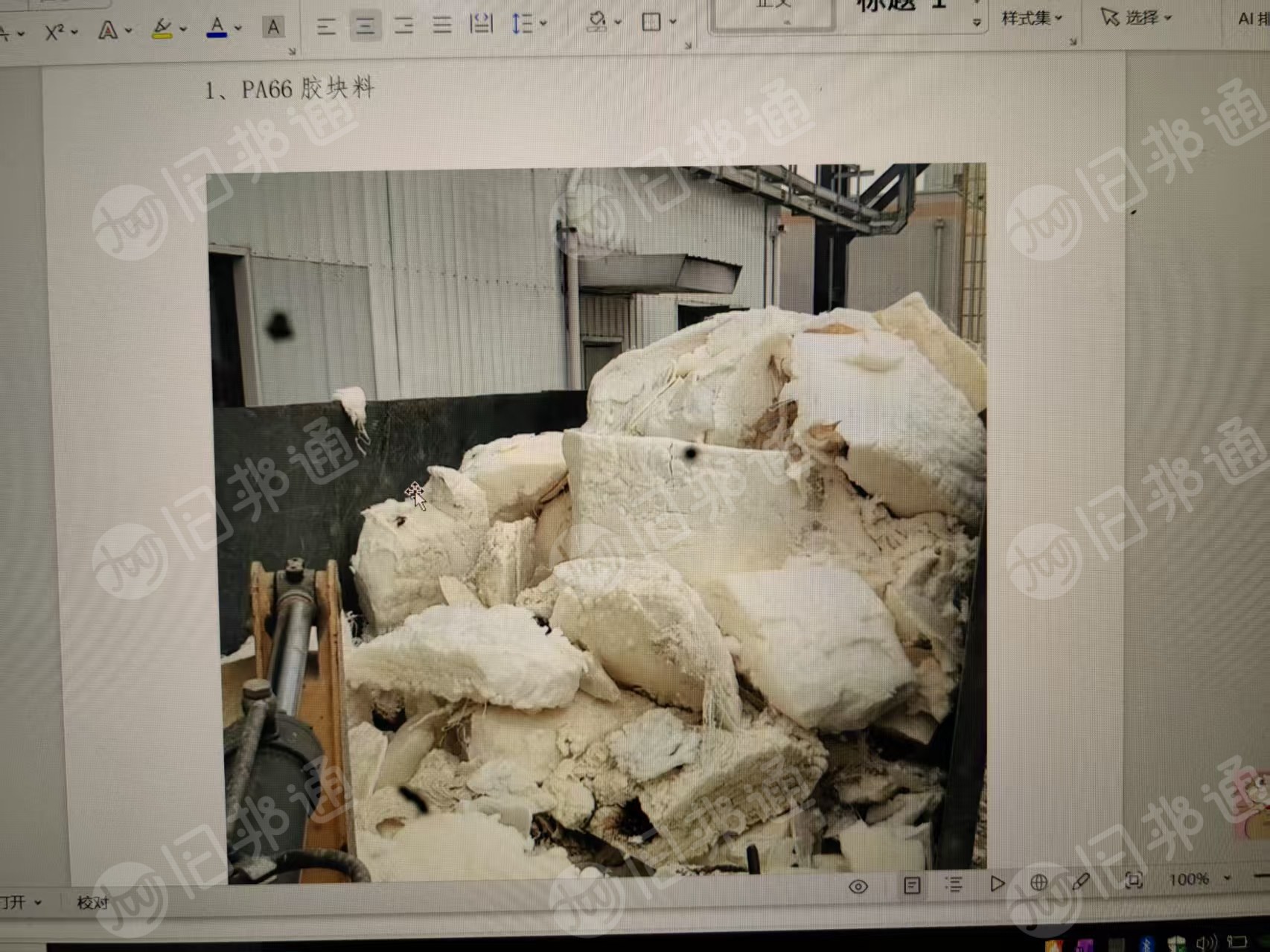Open the 100% zoom level menu
The height and width of the screenshot is (952, 1270).
pos(1198,879)
